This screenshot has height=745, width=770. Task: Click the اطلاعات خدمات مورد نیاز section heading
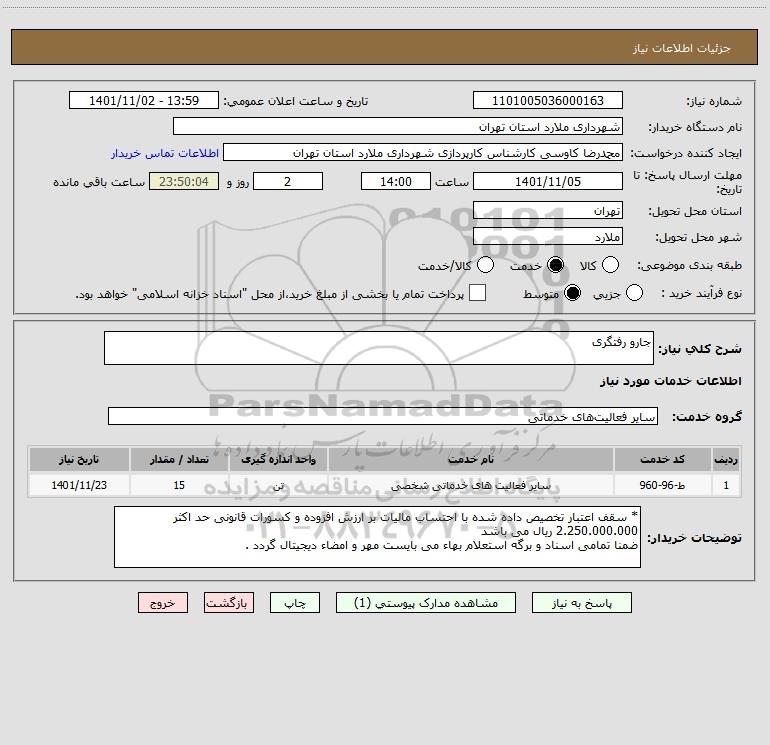pyautogui.click(x=670, y=381)
